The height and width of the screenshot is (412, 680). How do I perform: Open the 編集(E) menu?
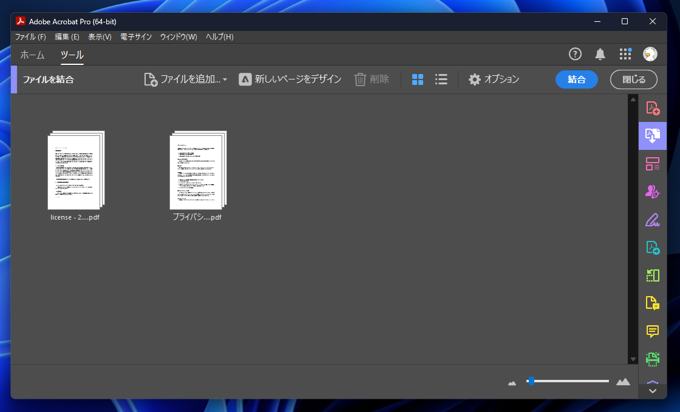pos(67,37)
